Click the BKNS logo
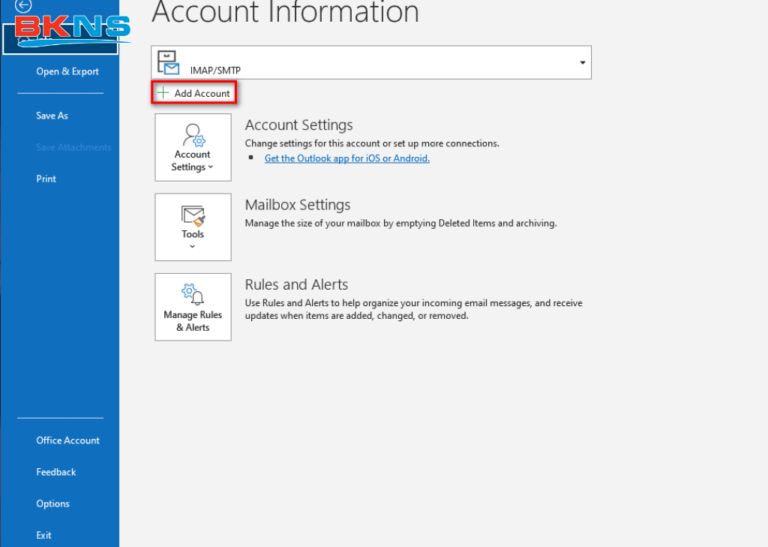This screenshot has height=547, width=768. 72,29
